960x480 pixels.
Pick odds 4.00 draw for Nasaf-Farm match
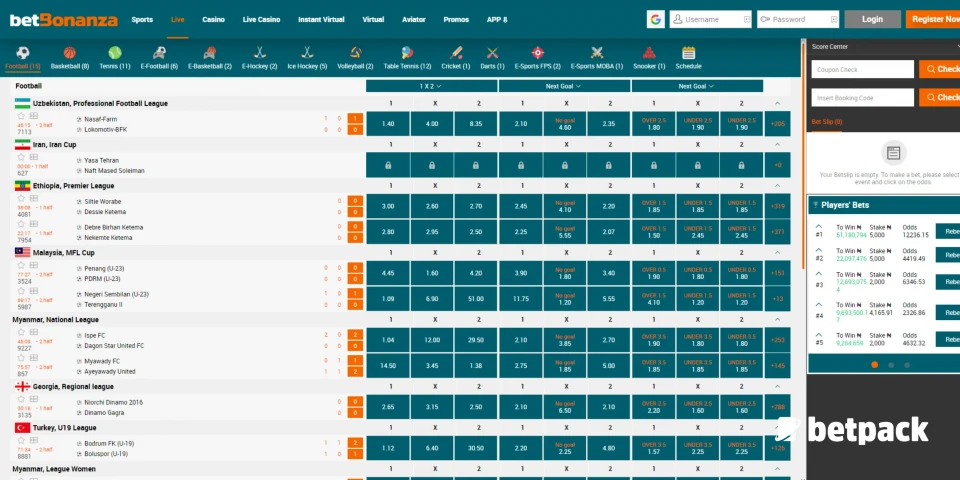432,124
